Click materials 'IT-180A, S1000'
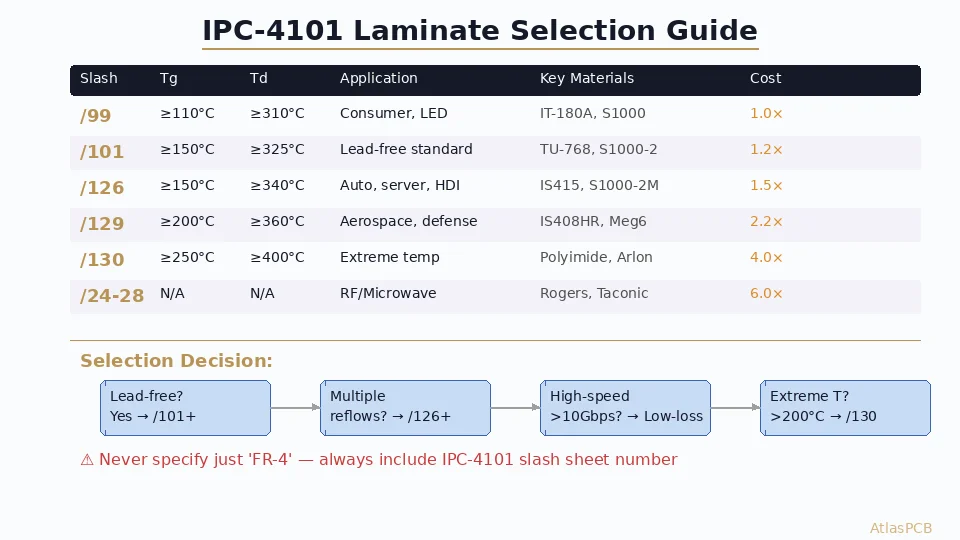This screenshot has width=960, height=540. coord(593,113)
